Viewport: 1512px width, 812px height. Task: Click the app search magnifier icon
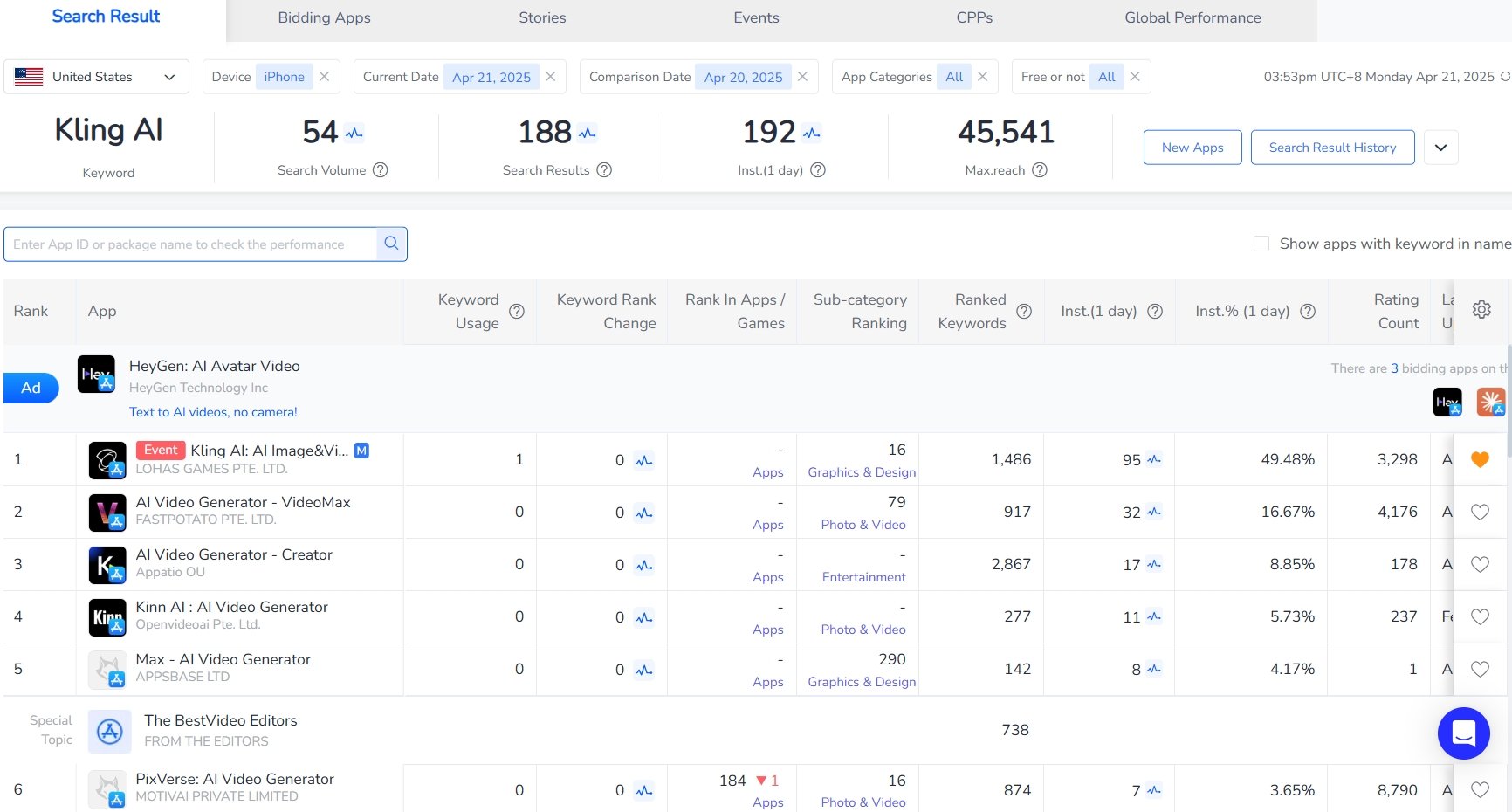(x=391, y=244)
